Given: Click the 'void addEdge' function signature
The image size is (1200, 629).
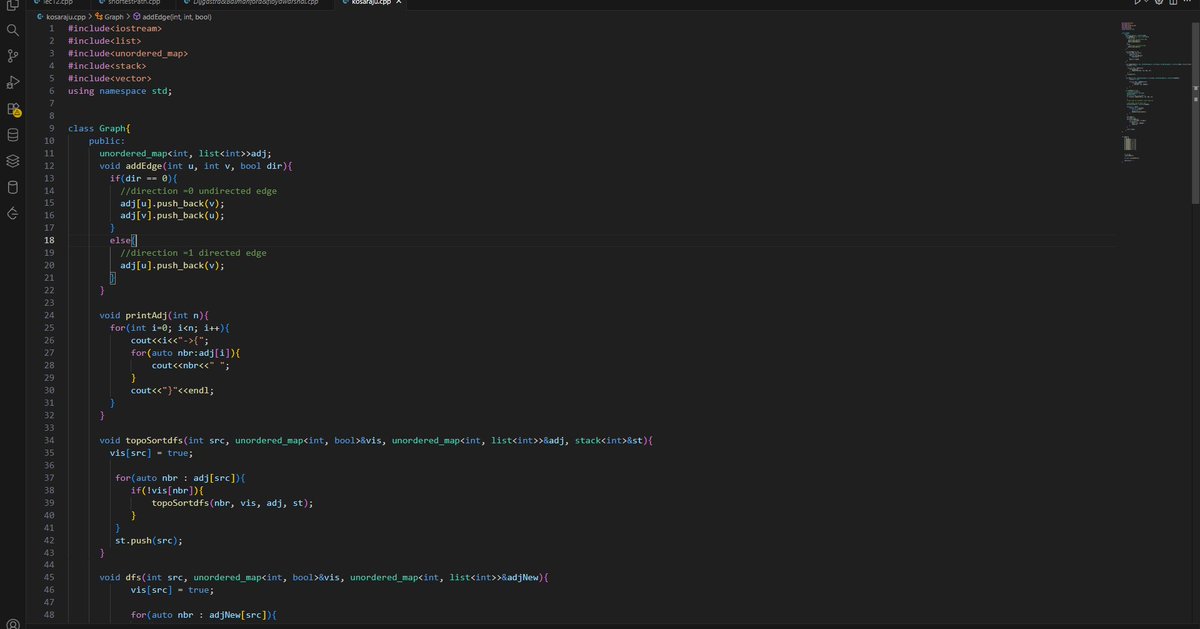Looking at the screenshot, I should coord(195,166).
